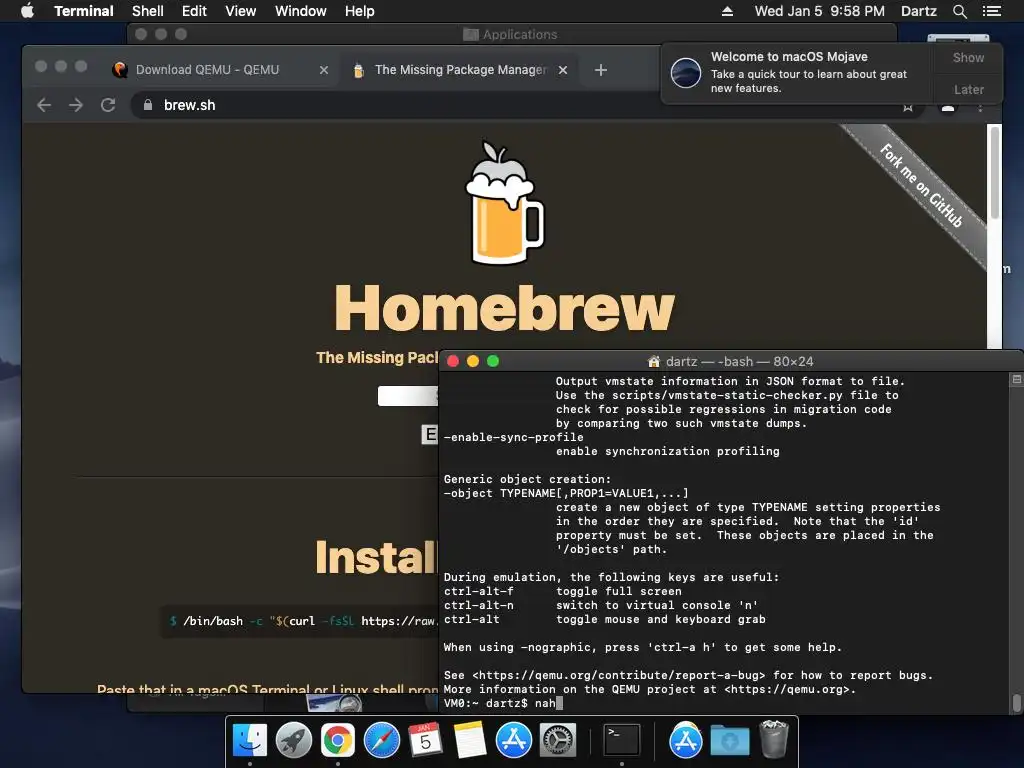
Task: Switch to Download QEMU browser tab
Action: click(x=207, y=70)
